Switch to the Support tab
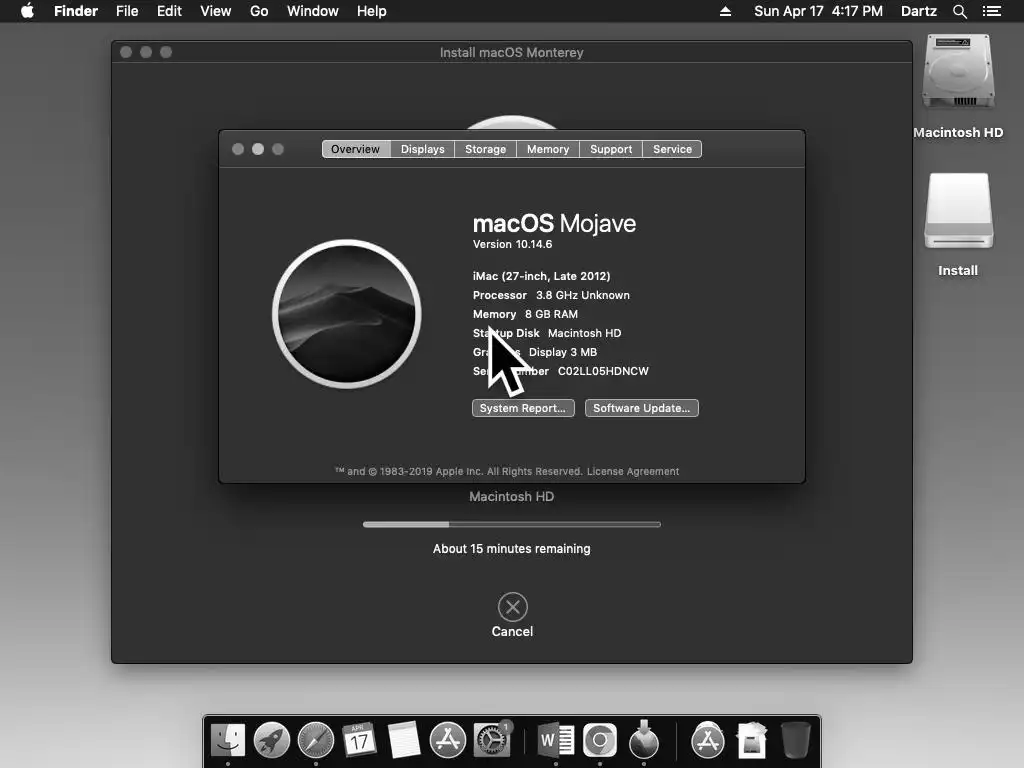Viewport: 1024px width, 768px height. point(611,149)
